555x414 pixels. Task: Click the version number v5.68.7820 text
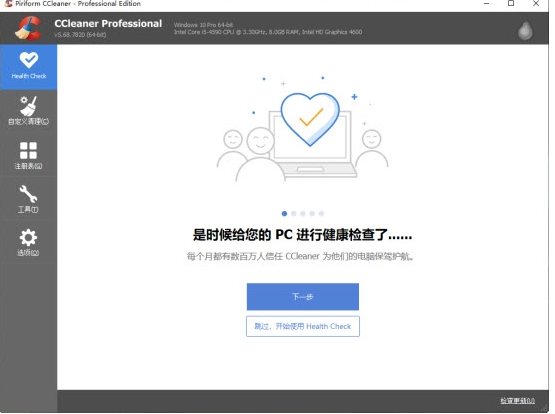coord(80,35)
